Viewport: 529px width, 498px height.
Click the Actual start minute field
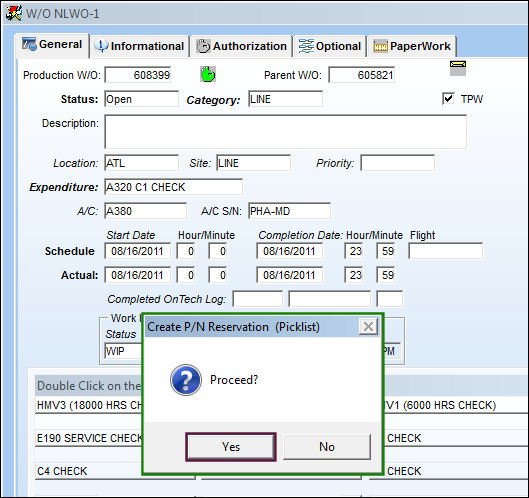(x=218, y=275)
